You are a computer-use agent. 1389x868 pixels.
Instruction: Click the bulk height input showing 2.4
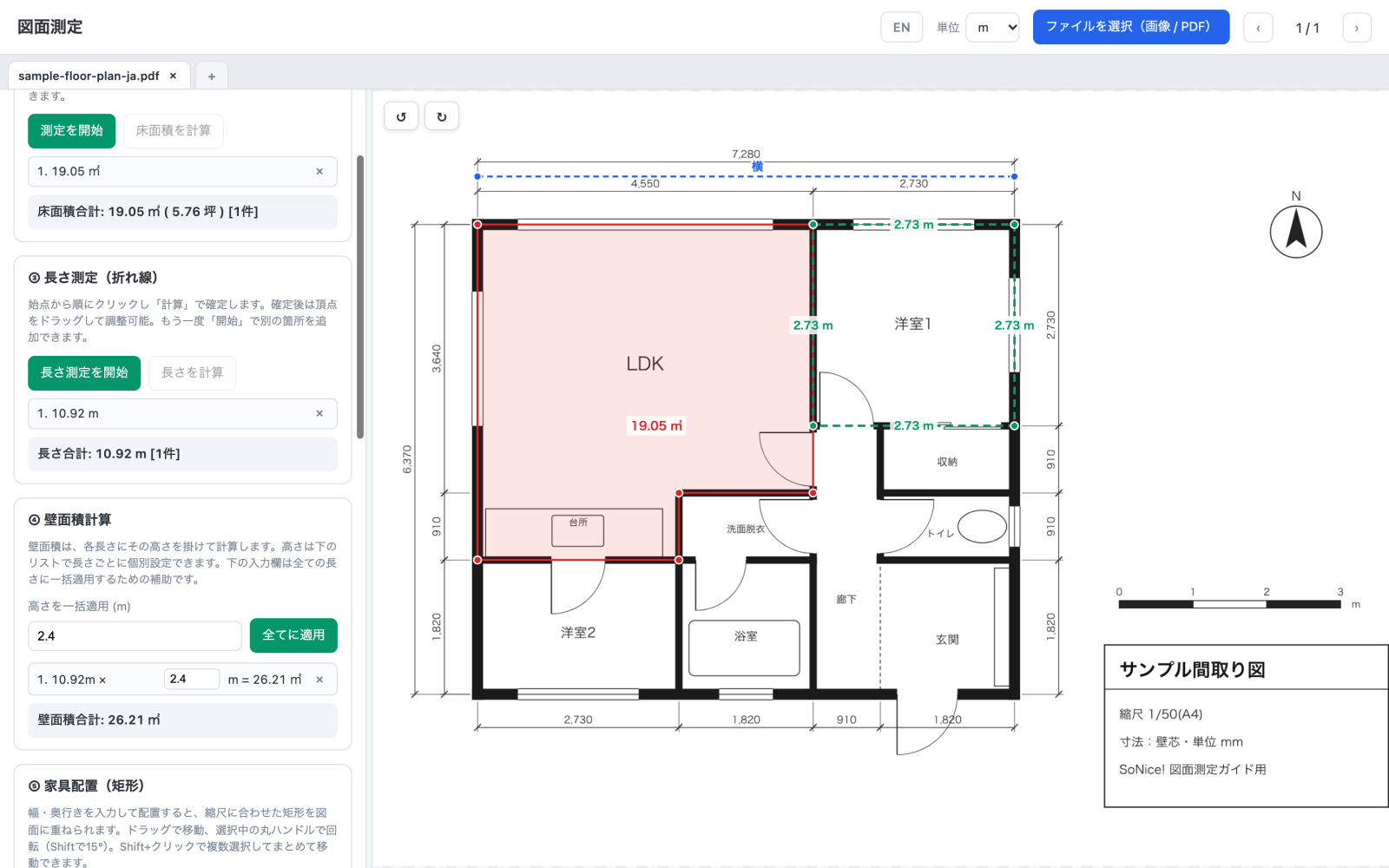click(x=135, y=636)
